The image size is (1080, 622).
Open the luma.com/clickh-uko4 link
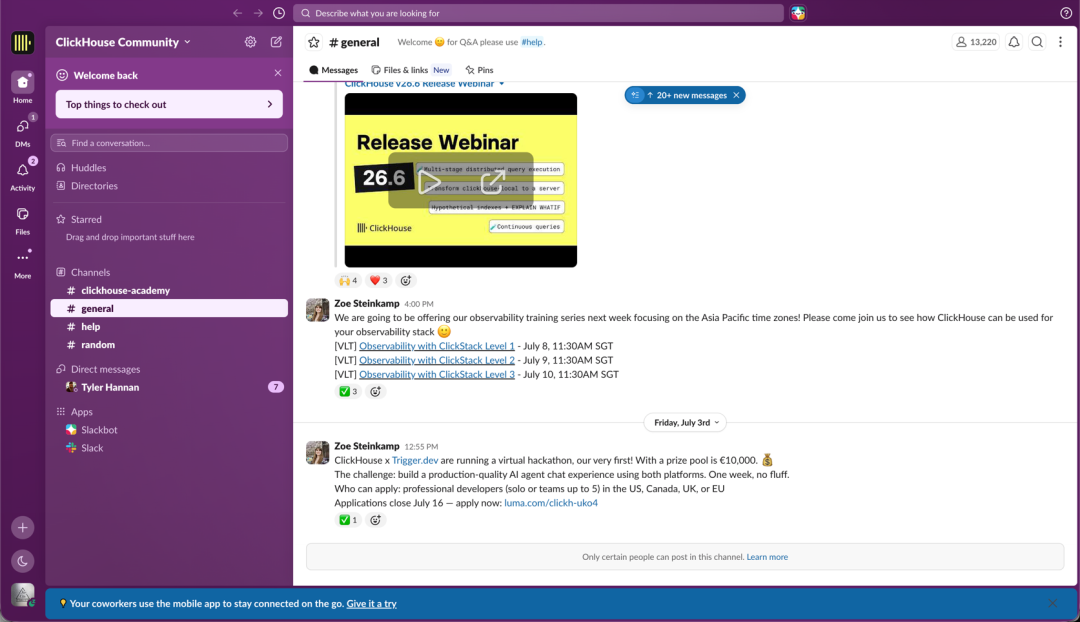pyautogui.click(x=551, y=503)
